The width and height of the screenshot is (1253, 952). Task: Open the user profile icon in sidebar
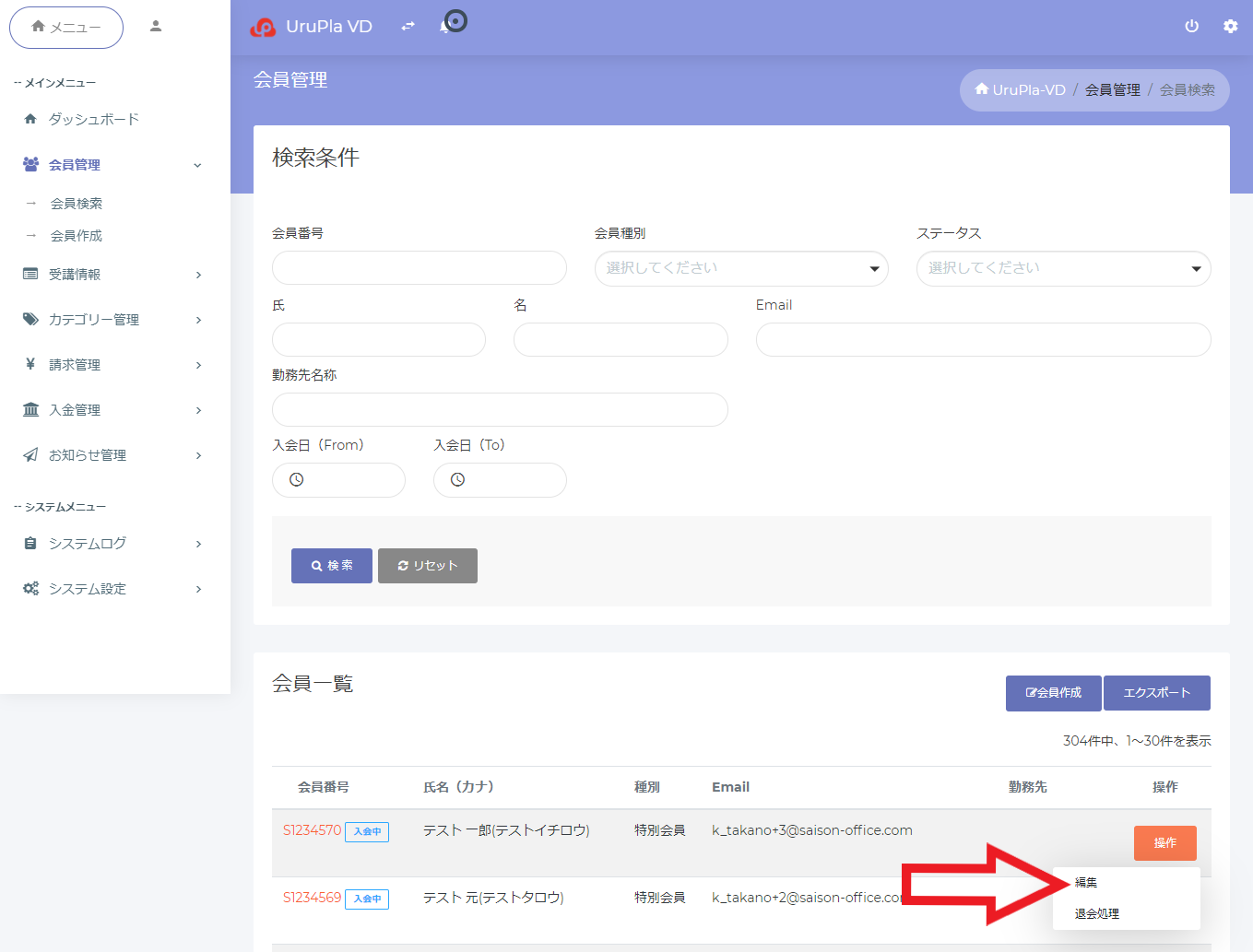click(156, 27)
